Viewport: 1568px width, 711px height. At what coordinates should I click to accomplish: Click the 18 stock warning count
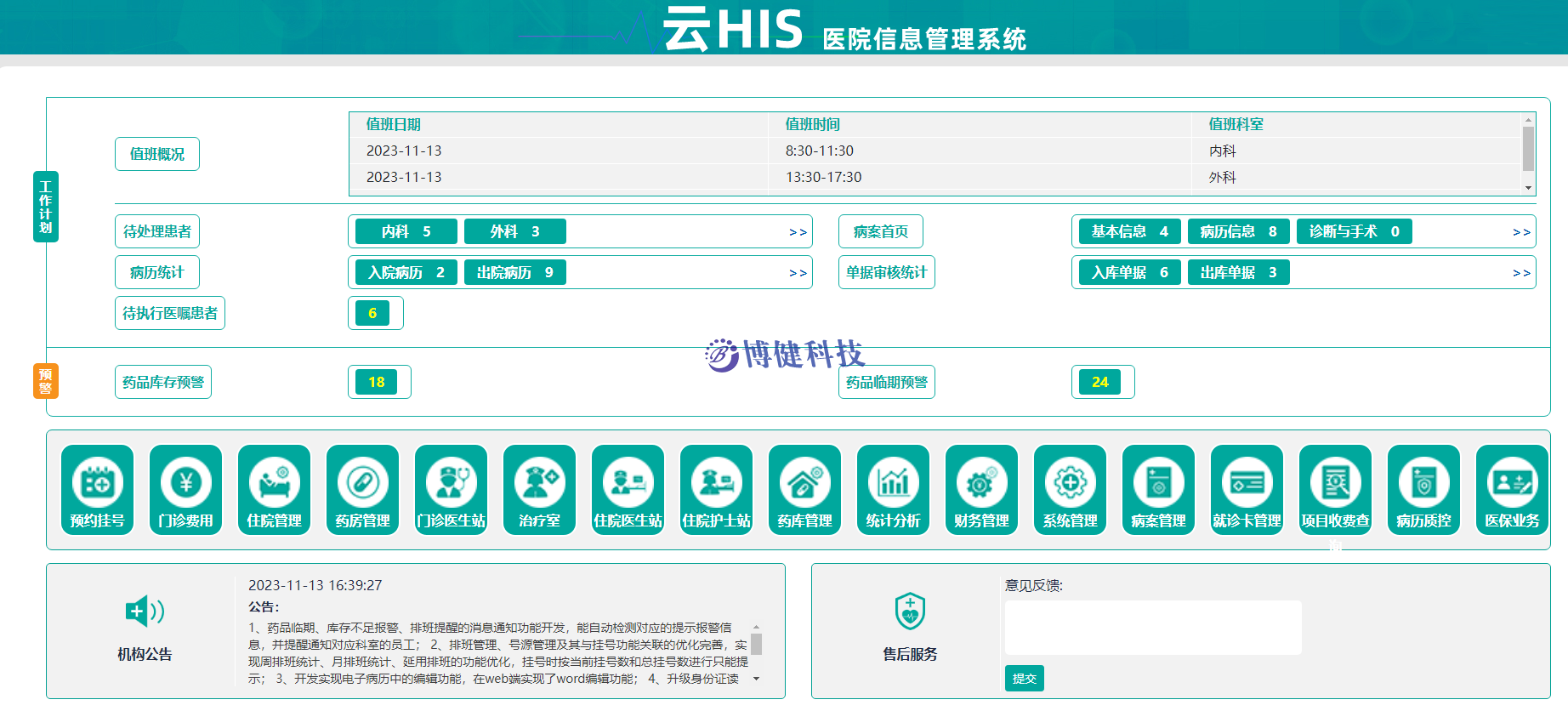click(377, 382)
